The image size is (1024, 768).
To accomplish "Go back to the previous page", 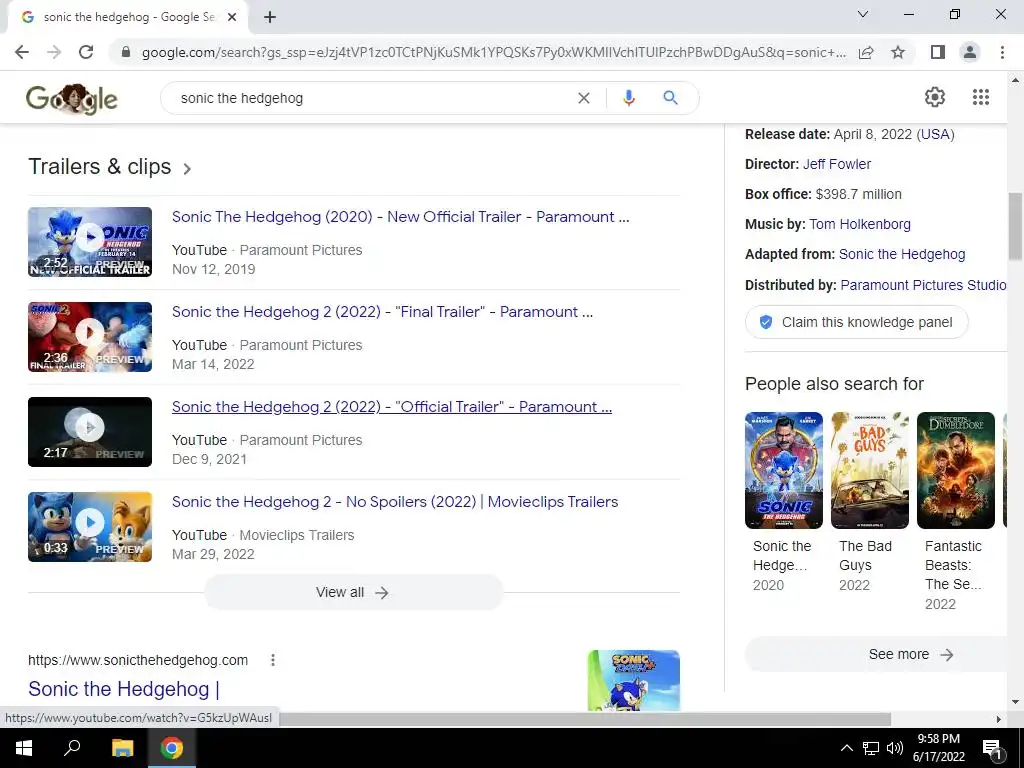I will pyautogui.click(x=22, y=52).
